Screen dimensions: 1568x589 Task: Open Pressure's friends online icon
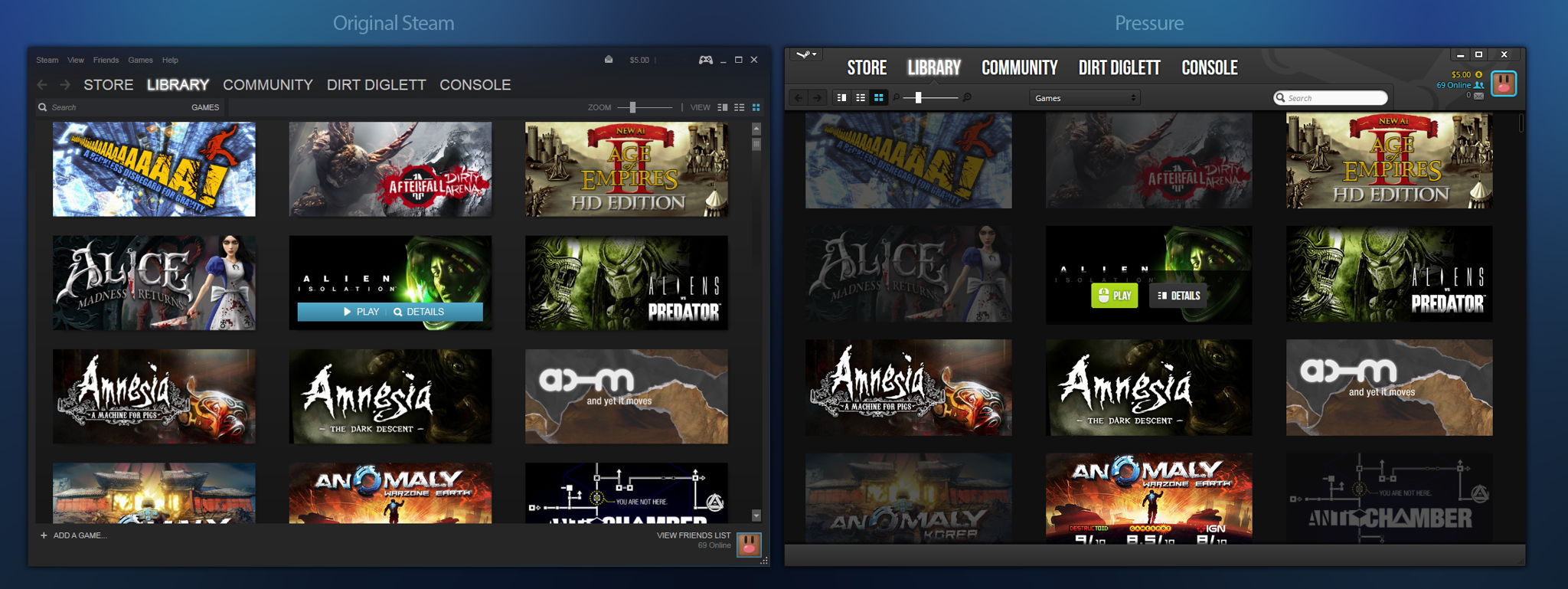pos(1478,85)
